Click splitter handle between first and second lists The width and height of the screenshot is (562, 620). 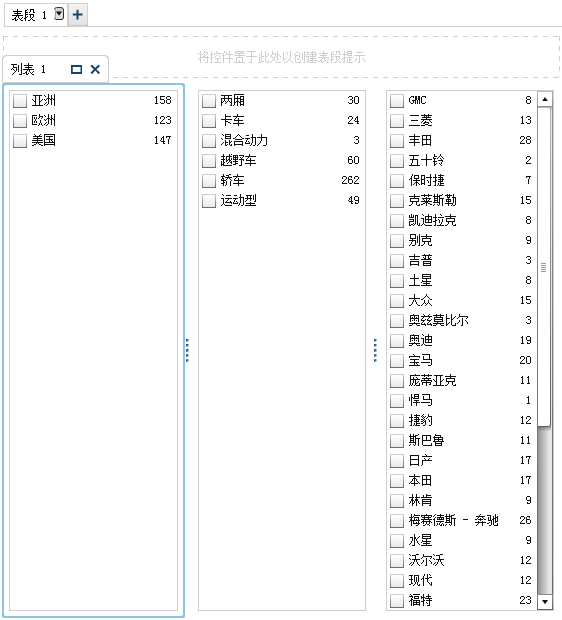pyautogui.click(x=187, y=350)
